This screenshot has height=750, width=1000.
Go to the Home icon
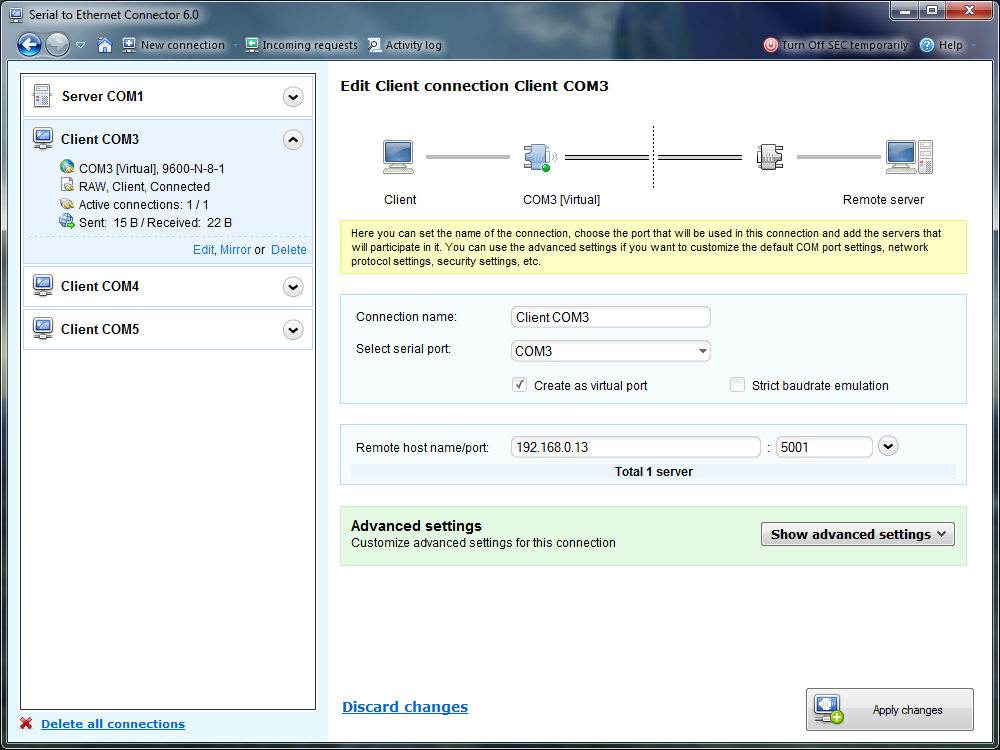(x=105, y=45)
